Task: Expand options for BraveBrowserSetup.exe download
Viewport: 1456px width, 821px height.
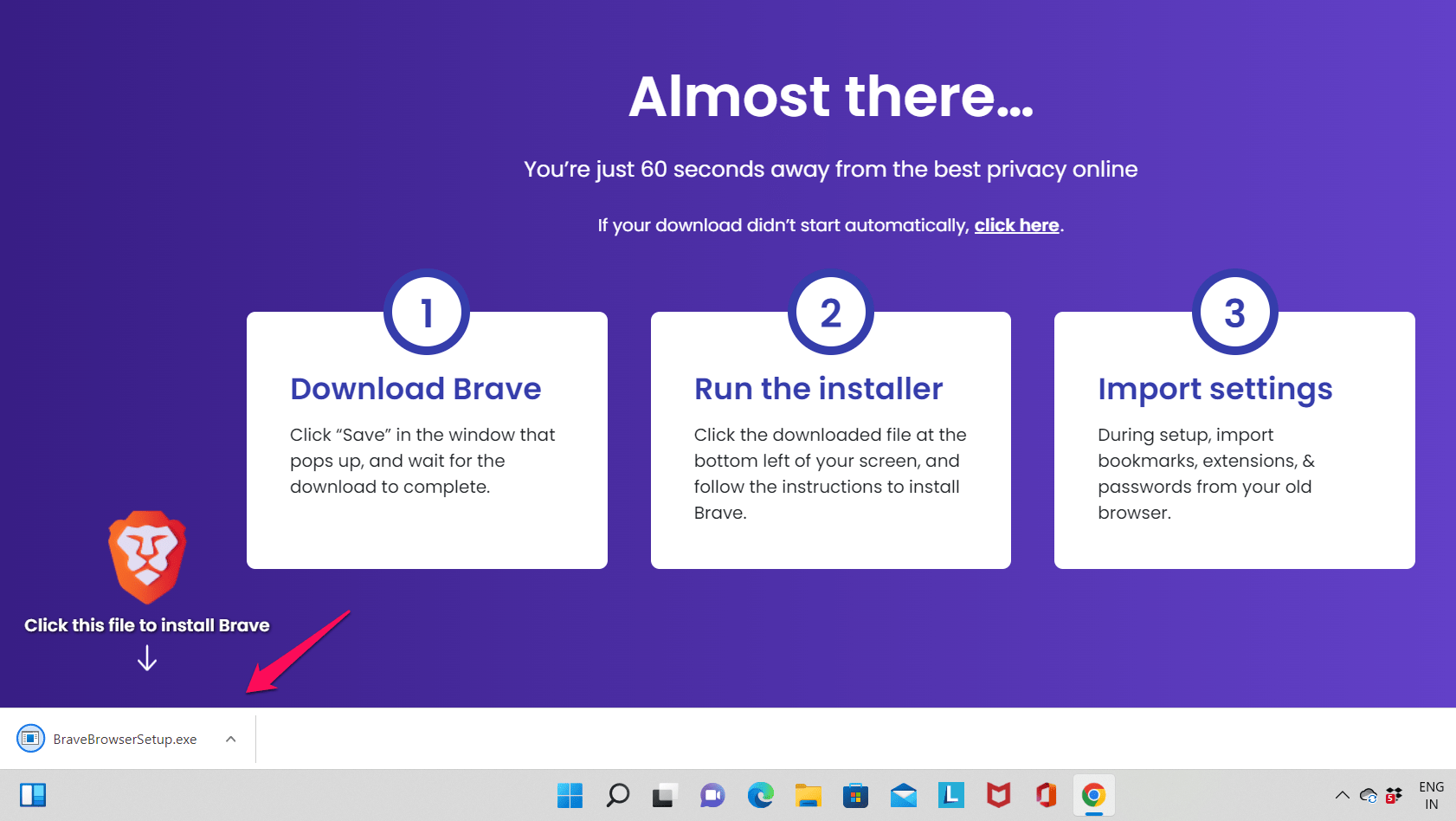Action: [x=230, y=739]
